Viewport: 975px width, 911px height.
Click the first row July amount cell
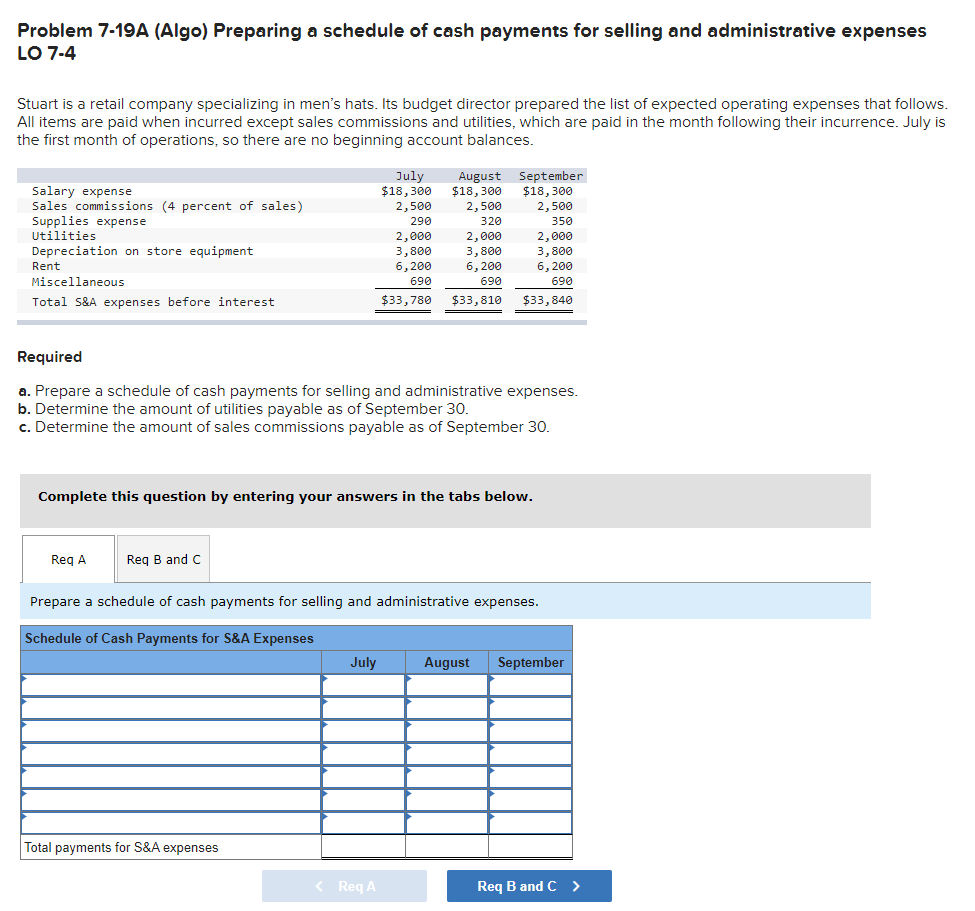pyautogui.click(x=362, y=684)
